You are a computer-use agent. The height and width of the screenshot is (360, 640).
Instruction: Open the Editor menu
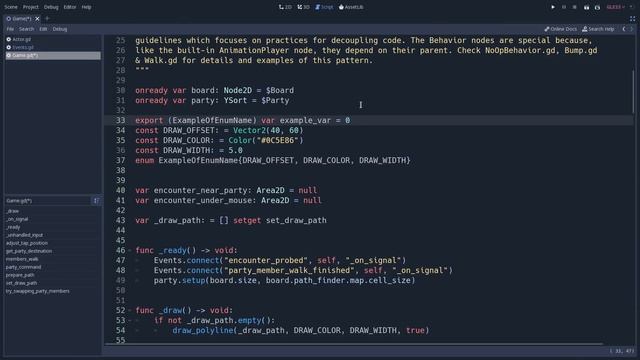point(70,7)
